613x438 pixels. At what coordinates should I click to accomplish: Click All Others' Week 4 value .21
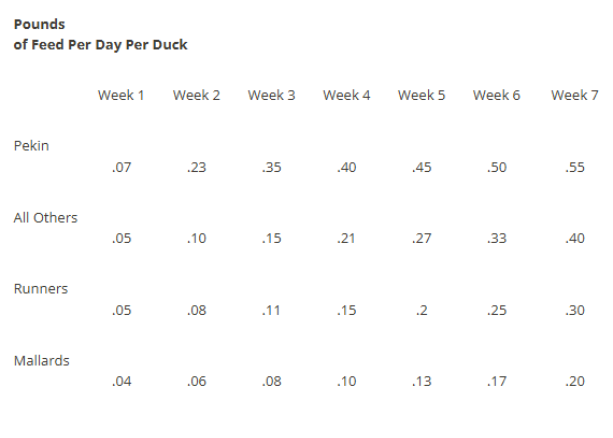tap(347, 239)
